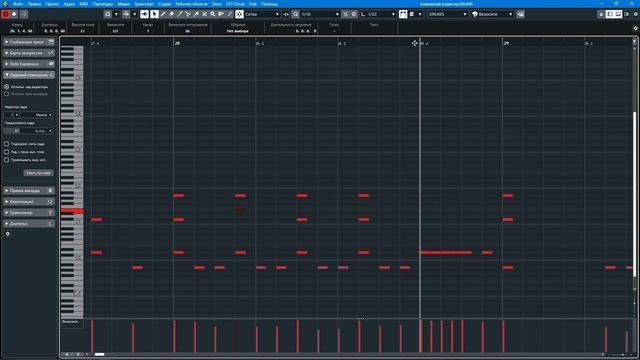Select the Object Selection arrow tool
The width and height of the screenshot is (640, 360).
pos(154,14)
